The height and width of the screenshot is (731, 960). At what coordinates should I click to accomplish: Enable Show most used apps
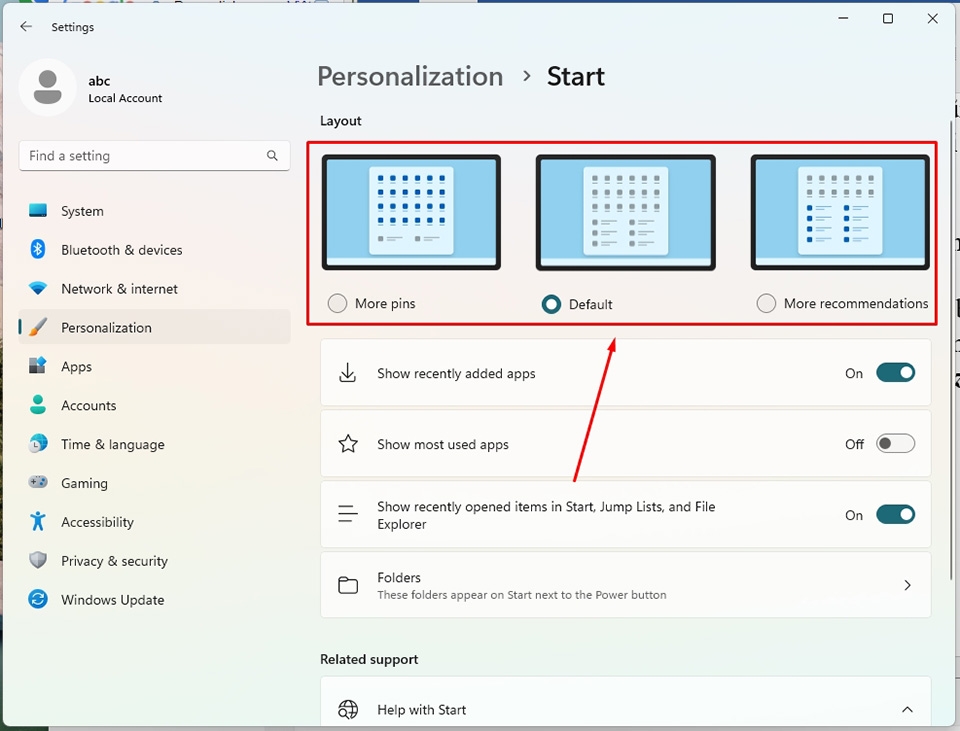pyautogui.click(x=895, y=443)
